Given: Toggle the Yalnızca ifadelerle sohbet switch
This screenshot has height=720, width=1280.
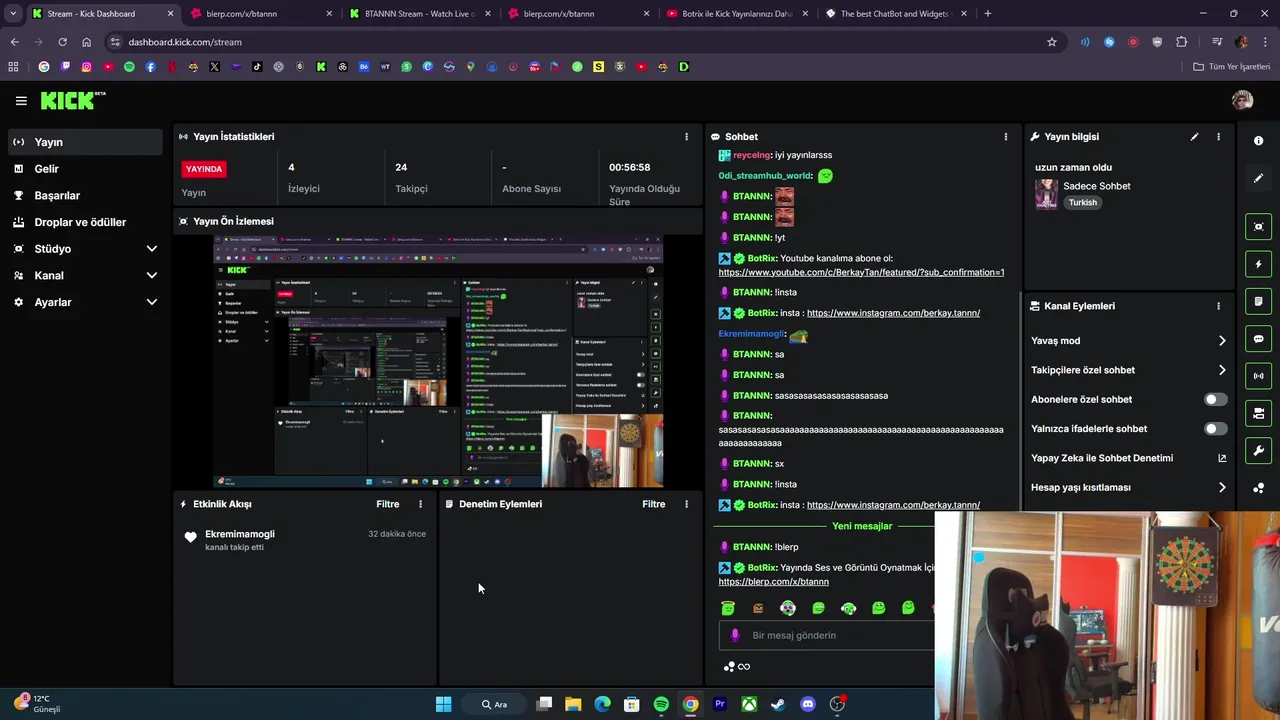Looking at the screenshot, I should point(1215,429).
